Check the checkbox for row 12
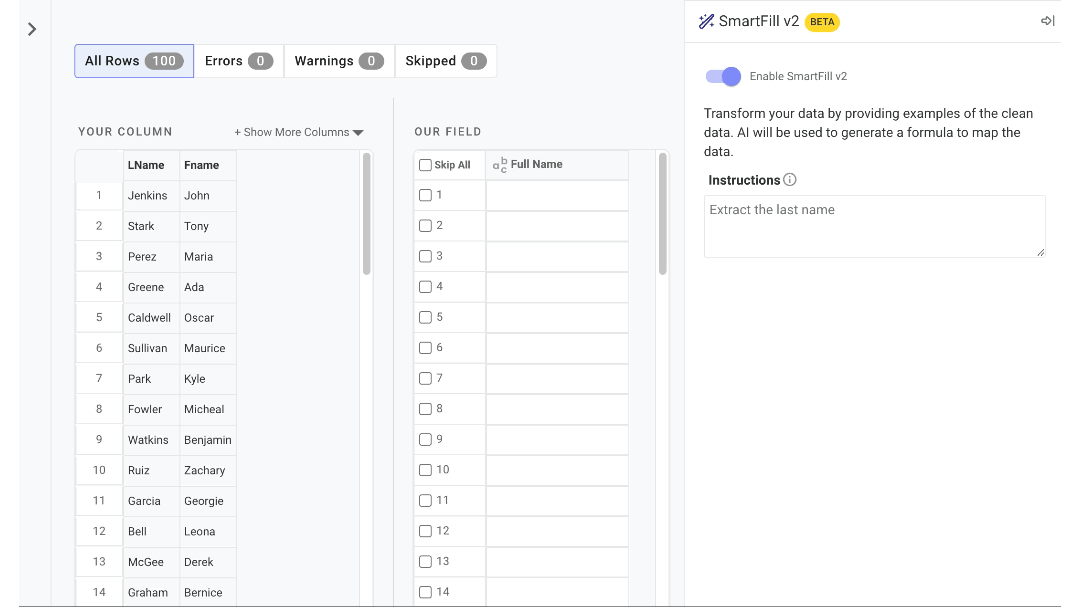 pyautogui.click(x=424, y=531)
